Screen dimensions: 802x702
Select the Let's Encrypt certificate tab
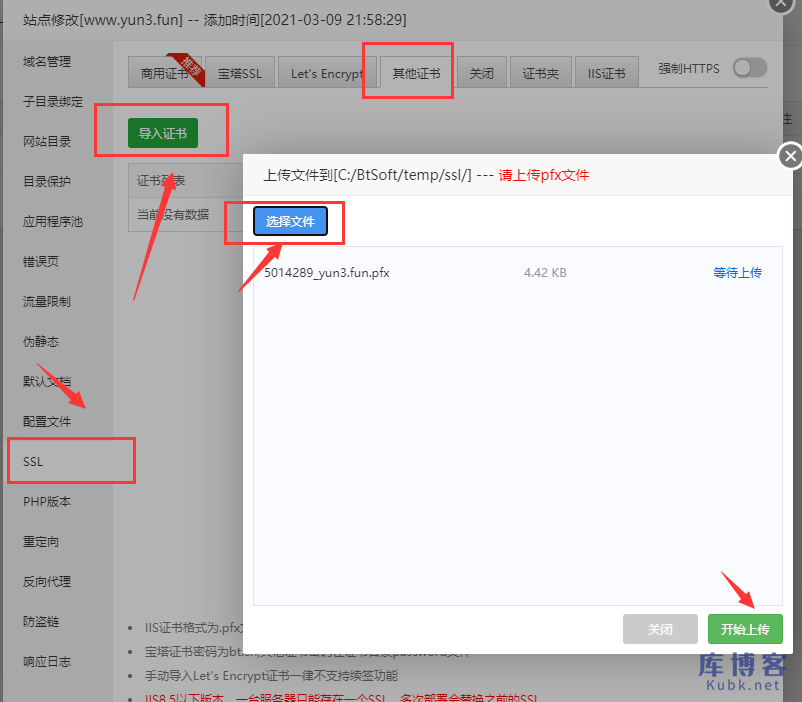327,71
